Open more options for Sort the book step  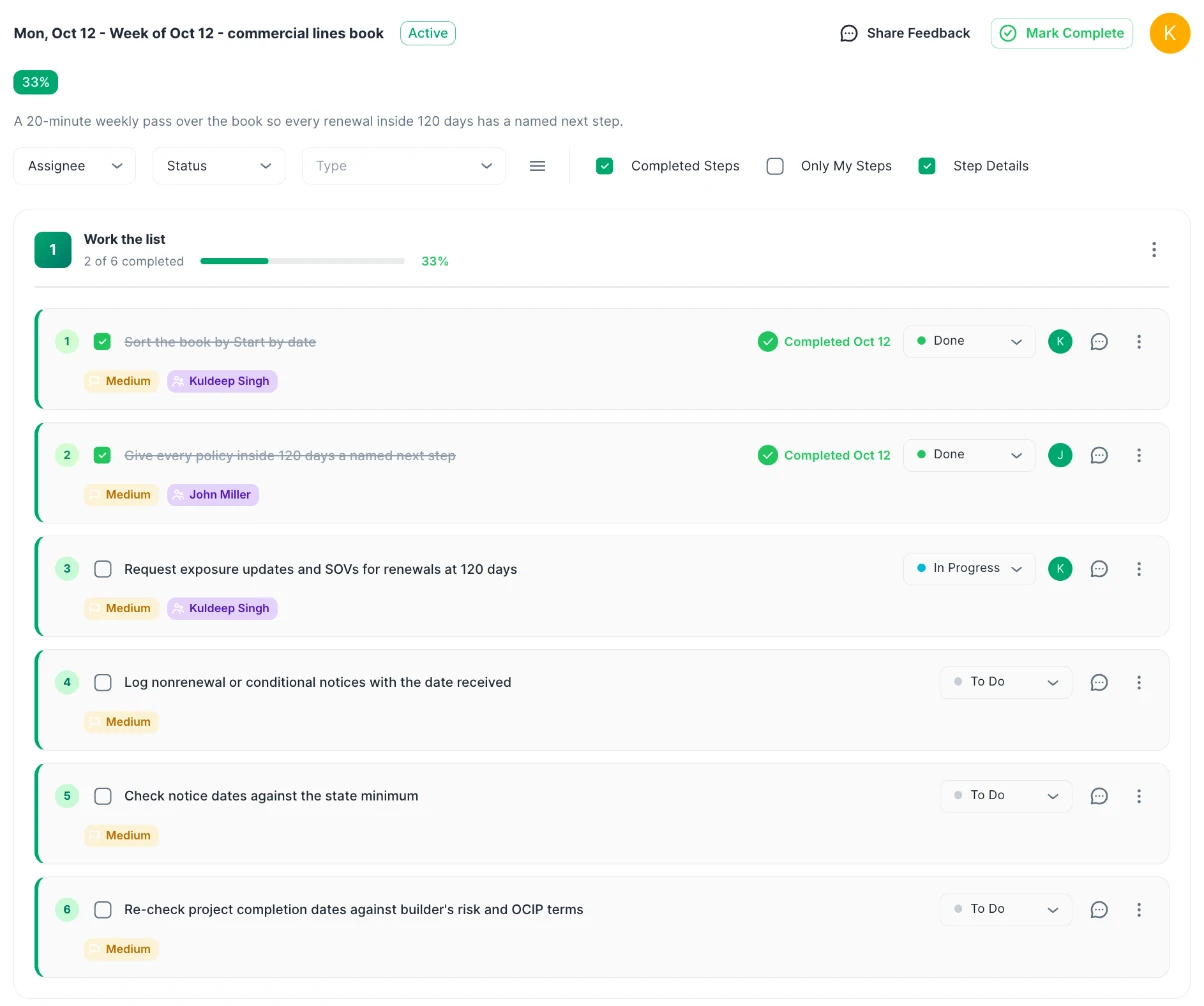(x=1139, y=342)
